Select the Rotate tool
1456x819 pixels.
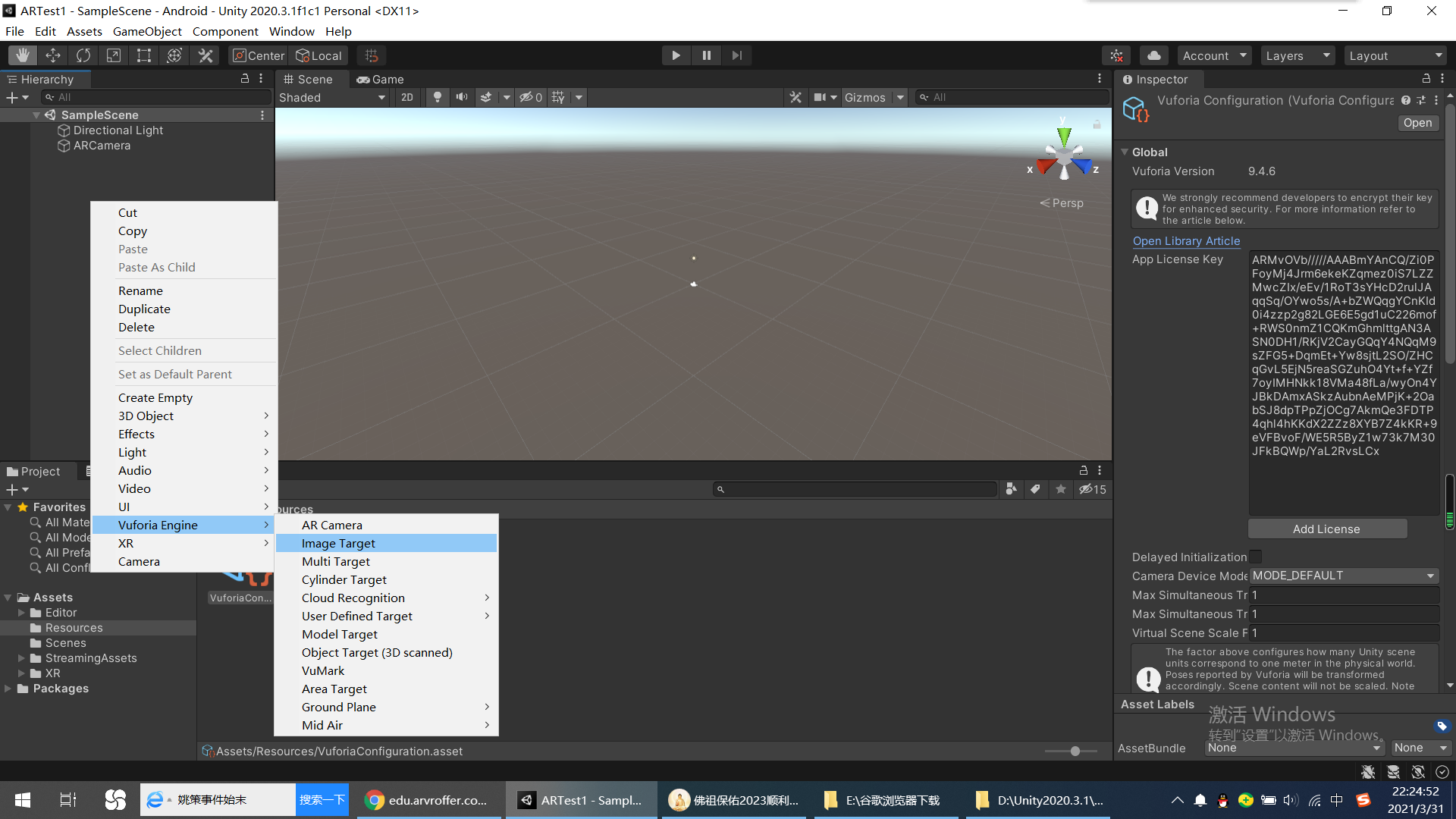(83, 55)
